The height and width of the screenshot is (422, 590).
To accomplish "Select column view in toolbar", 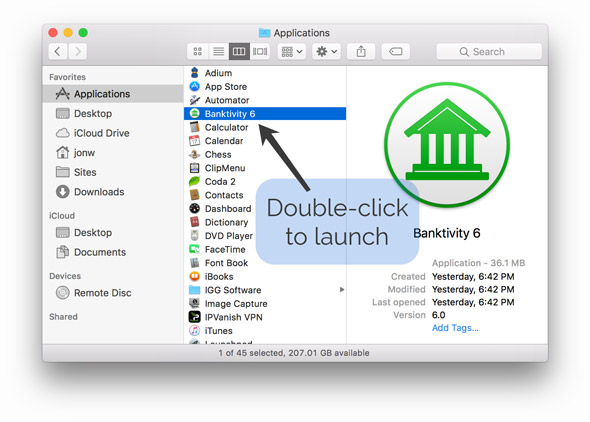I will point(239,51).
